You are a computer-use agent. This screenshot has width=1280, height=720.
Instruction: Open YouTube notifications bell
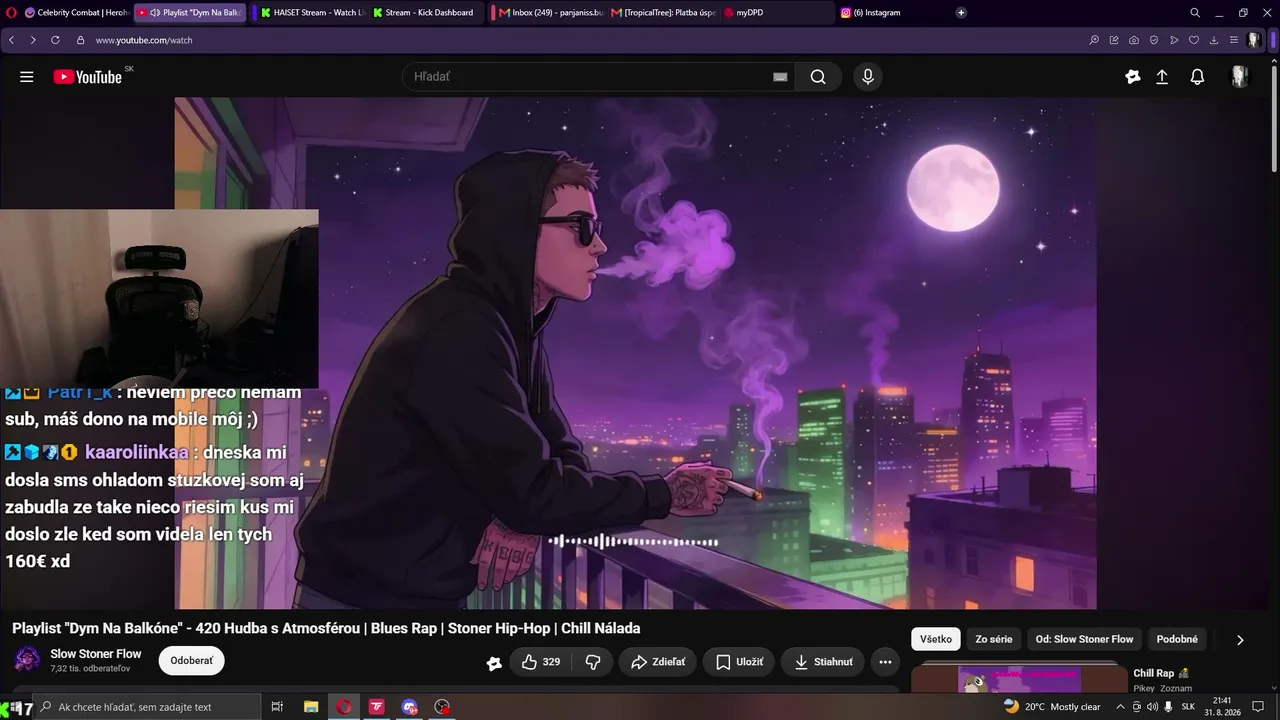[x=1197, y=77]
